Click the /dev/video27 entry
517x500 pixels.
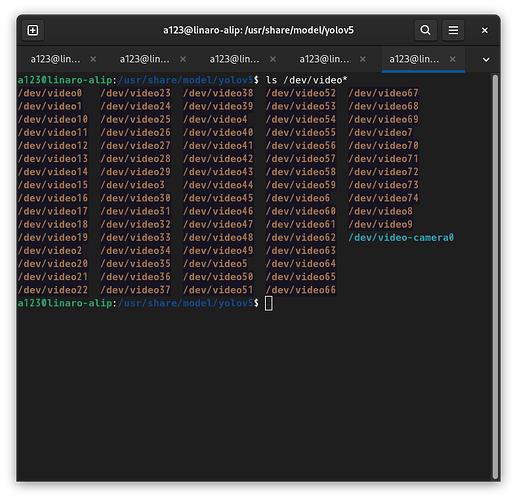(136, 146)
